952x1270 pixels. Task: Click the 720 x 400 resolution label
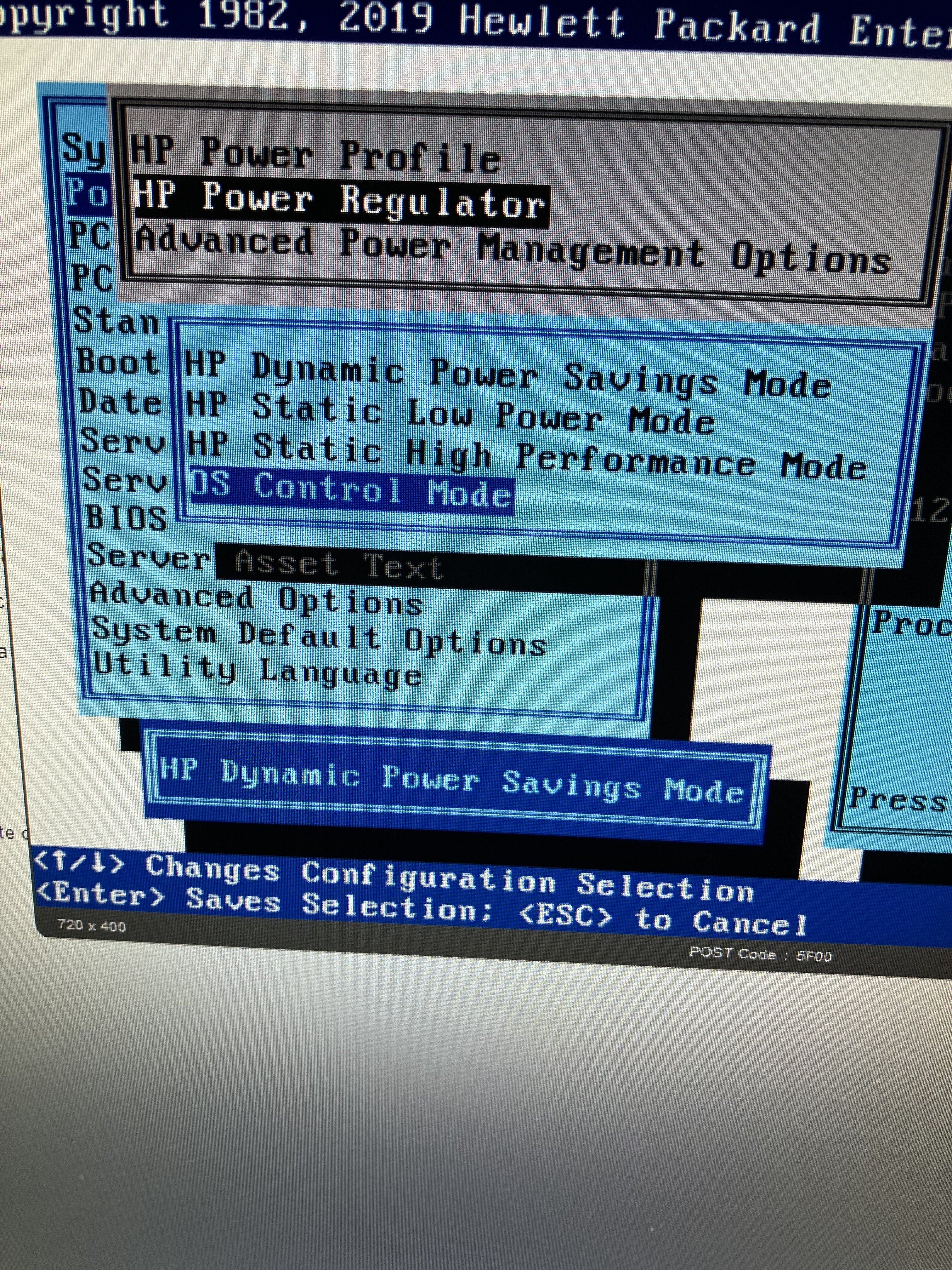pyautogui.click(x=91, y=925)
